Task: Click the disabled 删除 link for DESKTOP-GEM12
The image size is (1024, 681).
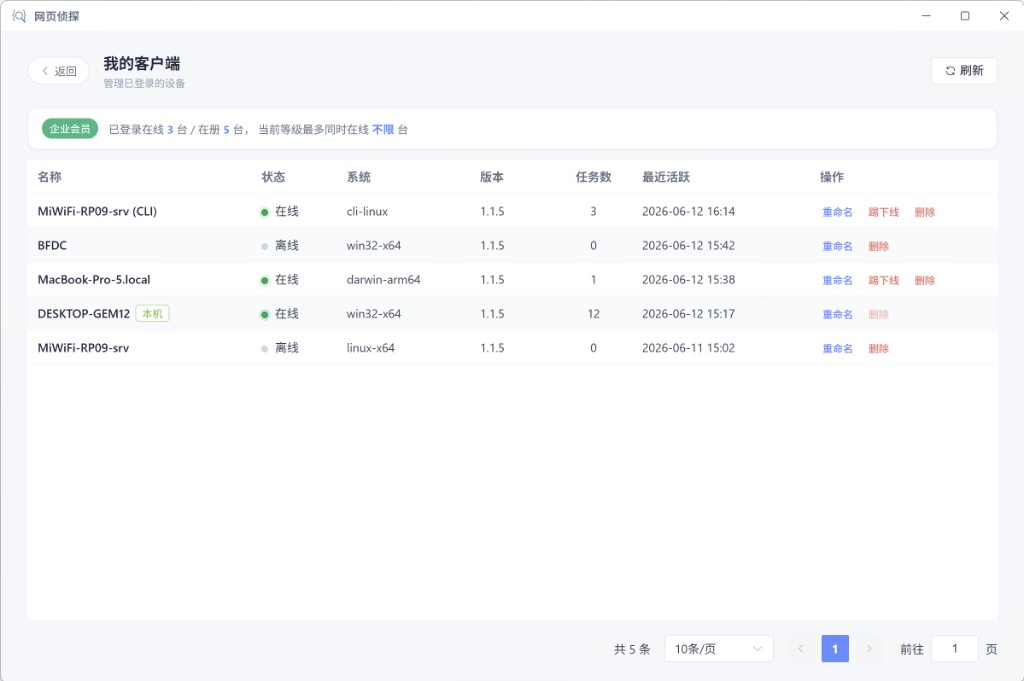Action: click(x=878, y=314)
